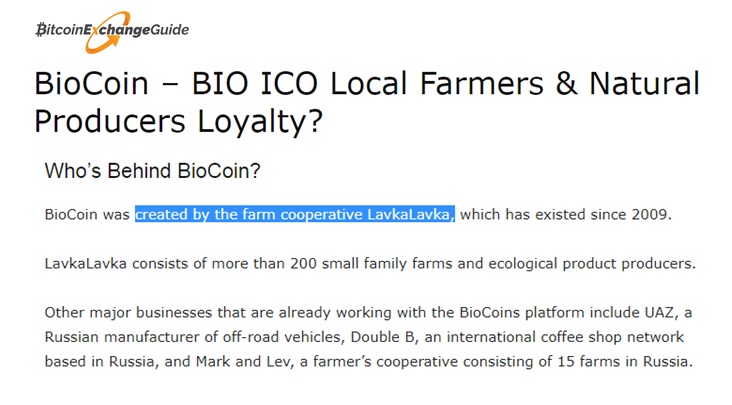Click the orange swoosh arrow in the logo
732x405 pixels.
point(108,32)
